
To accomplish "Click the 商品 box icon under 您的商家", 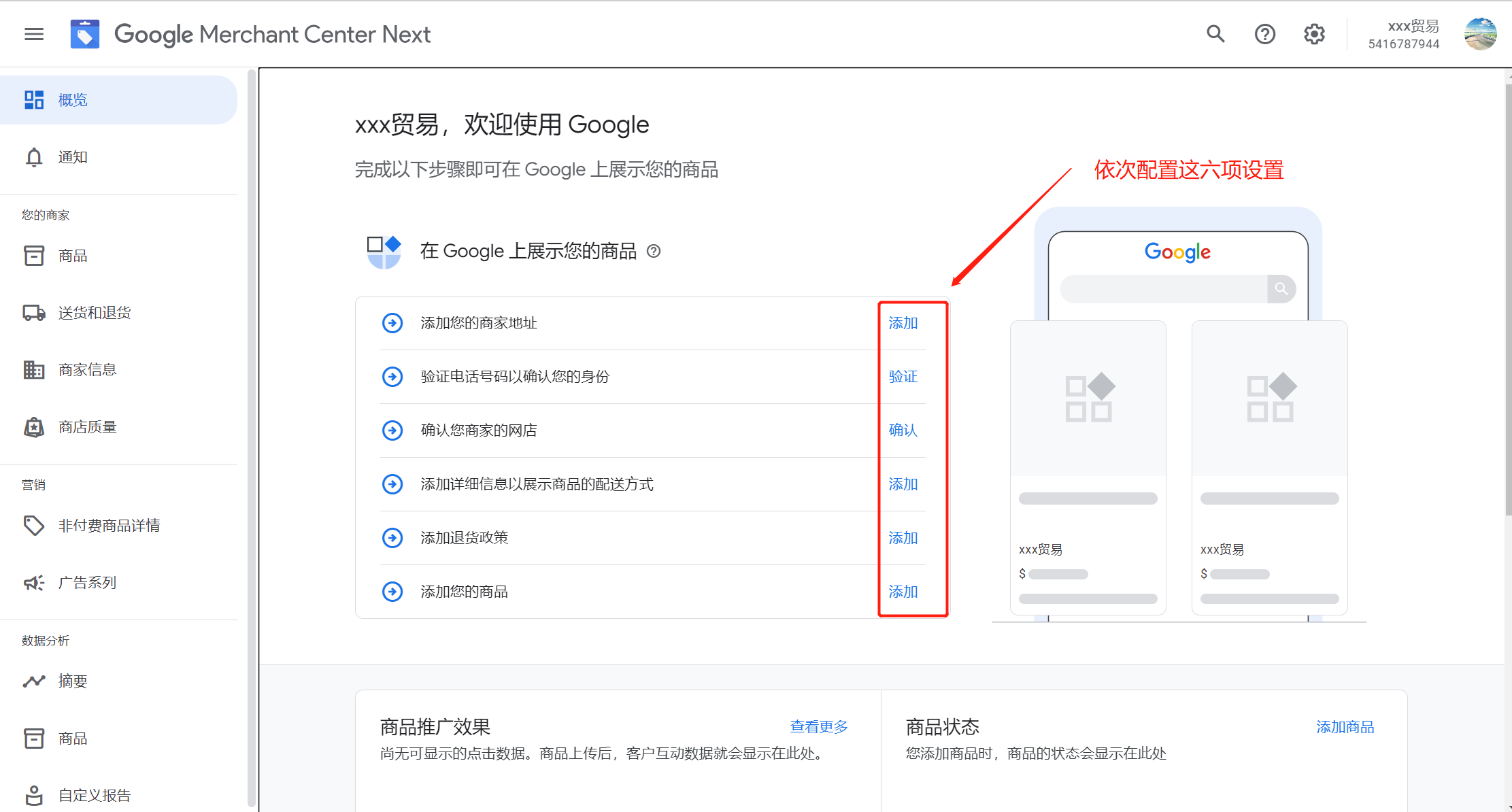I will pos(34,256).
